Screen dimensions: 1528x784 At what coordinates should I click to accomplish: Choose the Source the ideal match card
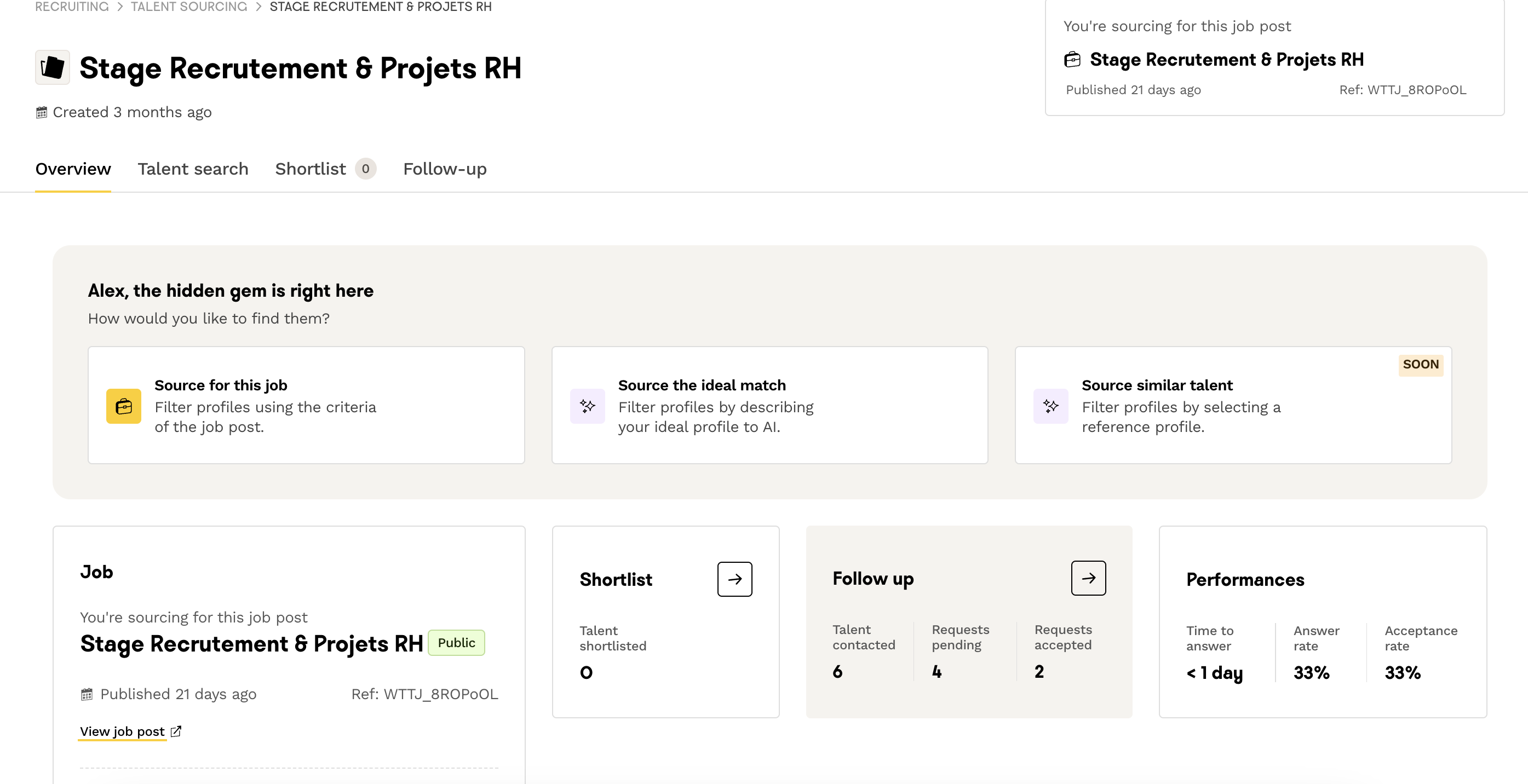769,405
